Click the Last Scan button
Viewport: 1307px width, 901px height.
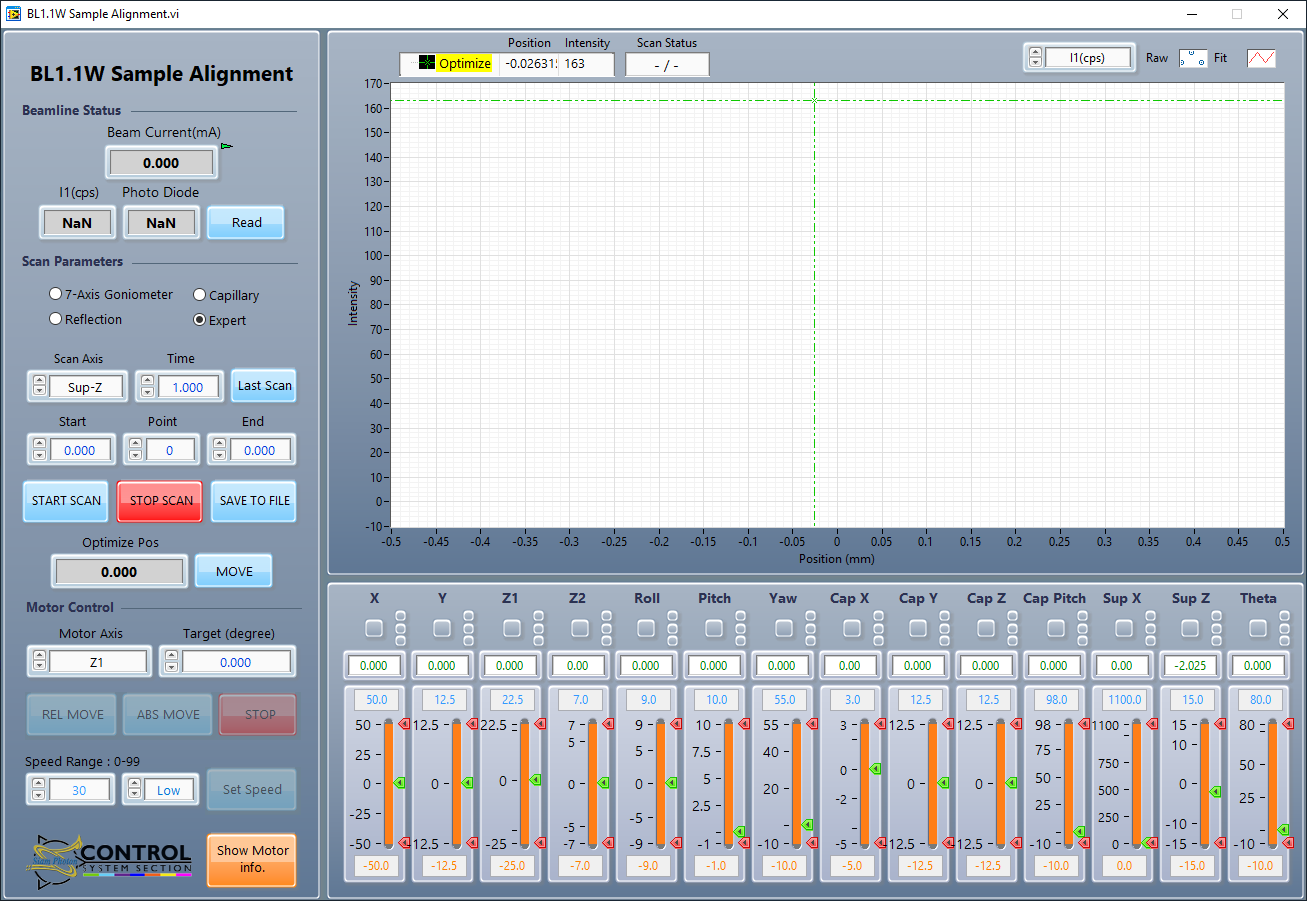[x=265, y=385]
